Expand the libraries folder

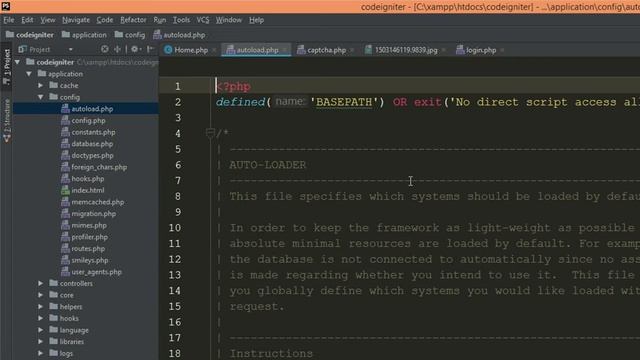coord(40,341)
